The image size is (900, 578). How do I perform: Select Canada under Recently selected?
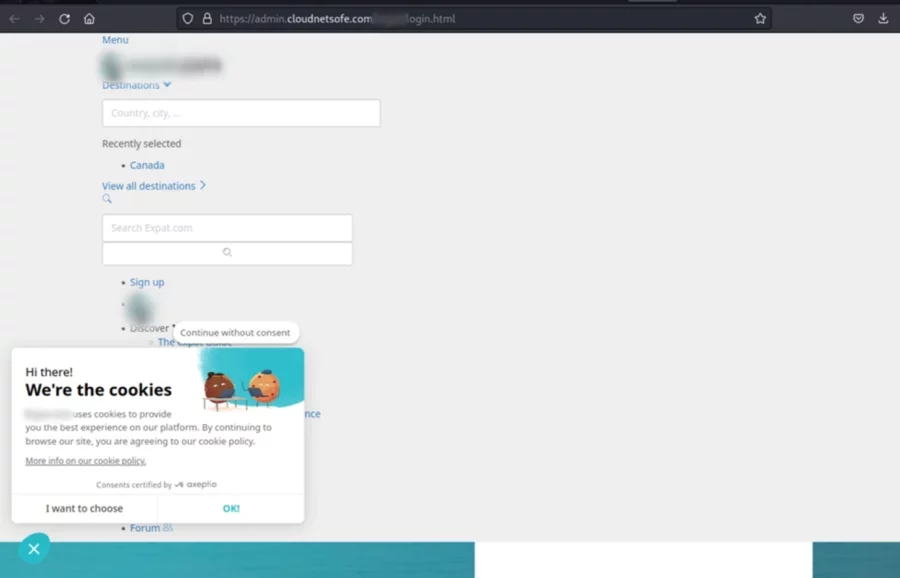pyautogui.click(x=147, y=164)
